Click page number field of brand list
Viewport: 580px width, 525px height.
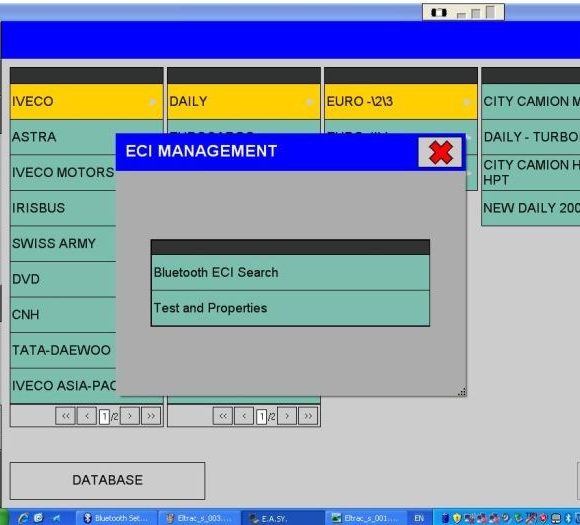tap(104, 417)
